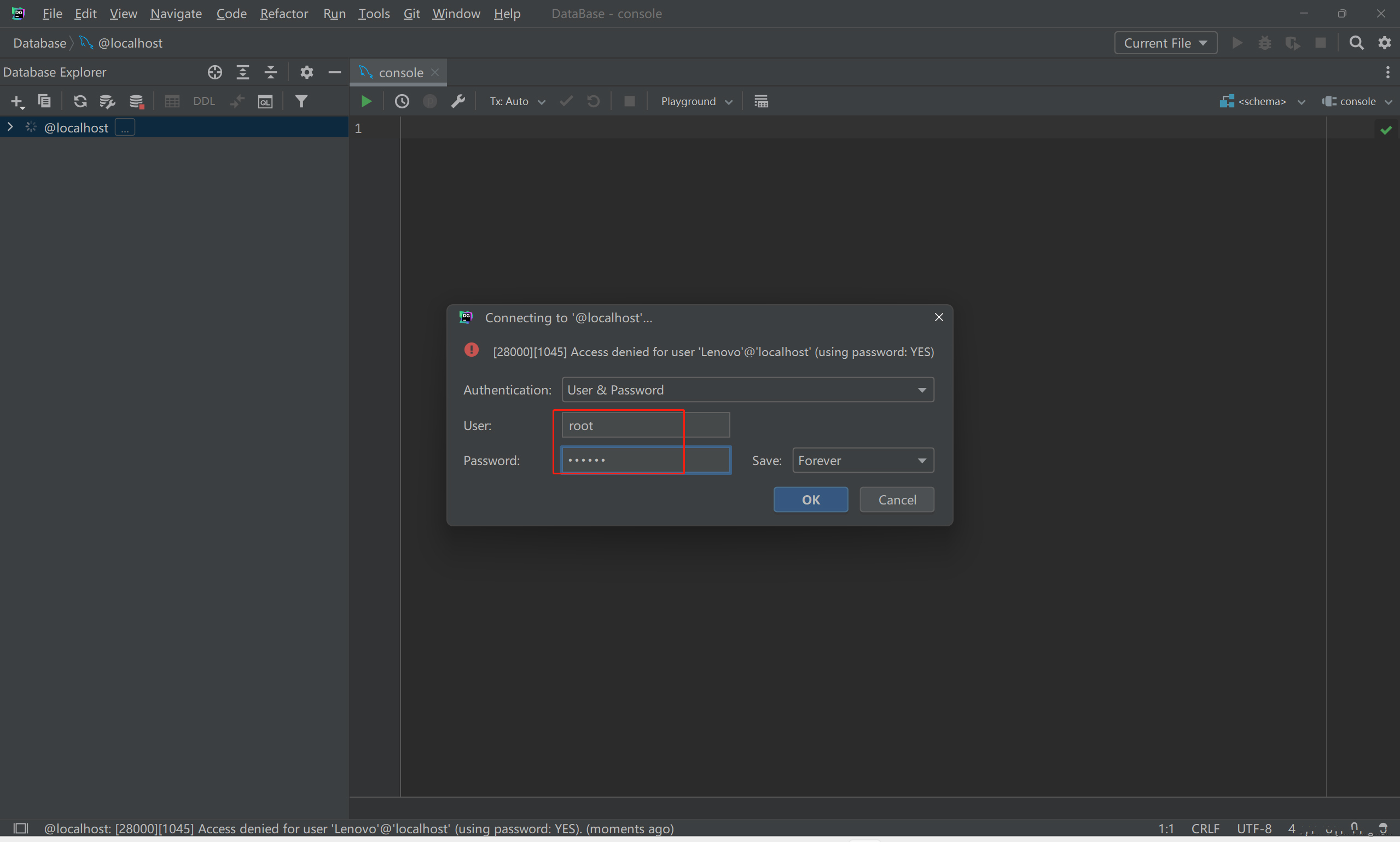Image resolution: width=1400 pixels, height=842 pixels.
Task: Click Deactivate datasource icon with red square
Action: pos(136,102)
